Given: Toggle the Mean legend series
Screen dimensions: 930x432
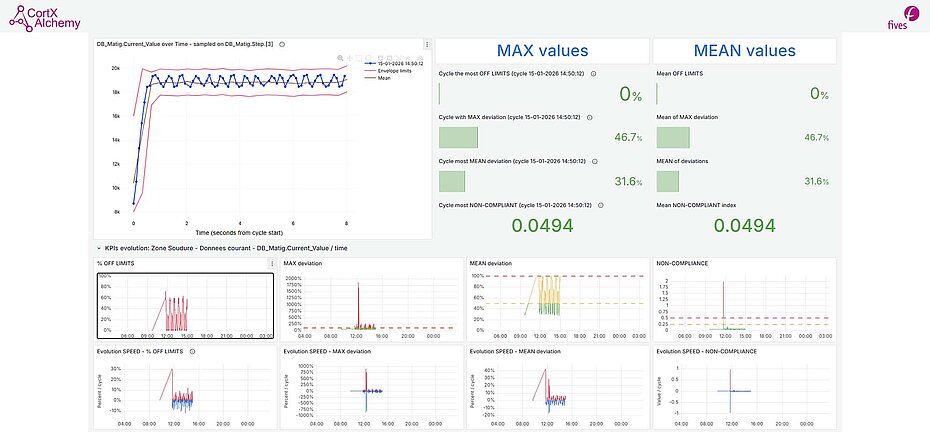Looking at the screenshot, I should [381, 79].
